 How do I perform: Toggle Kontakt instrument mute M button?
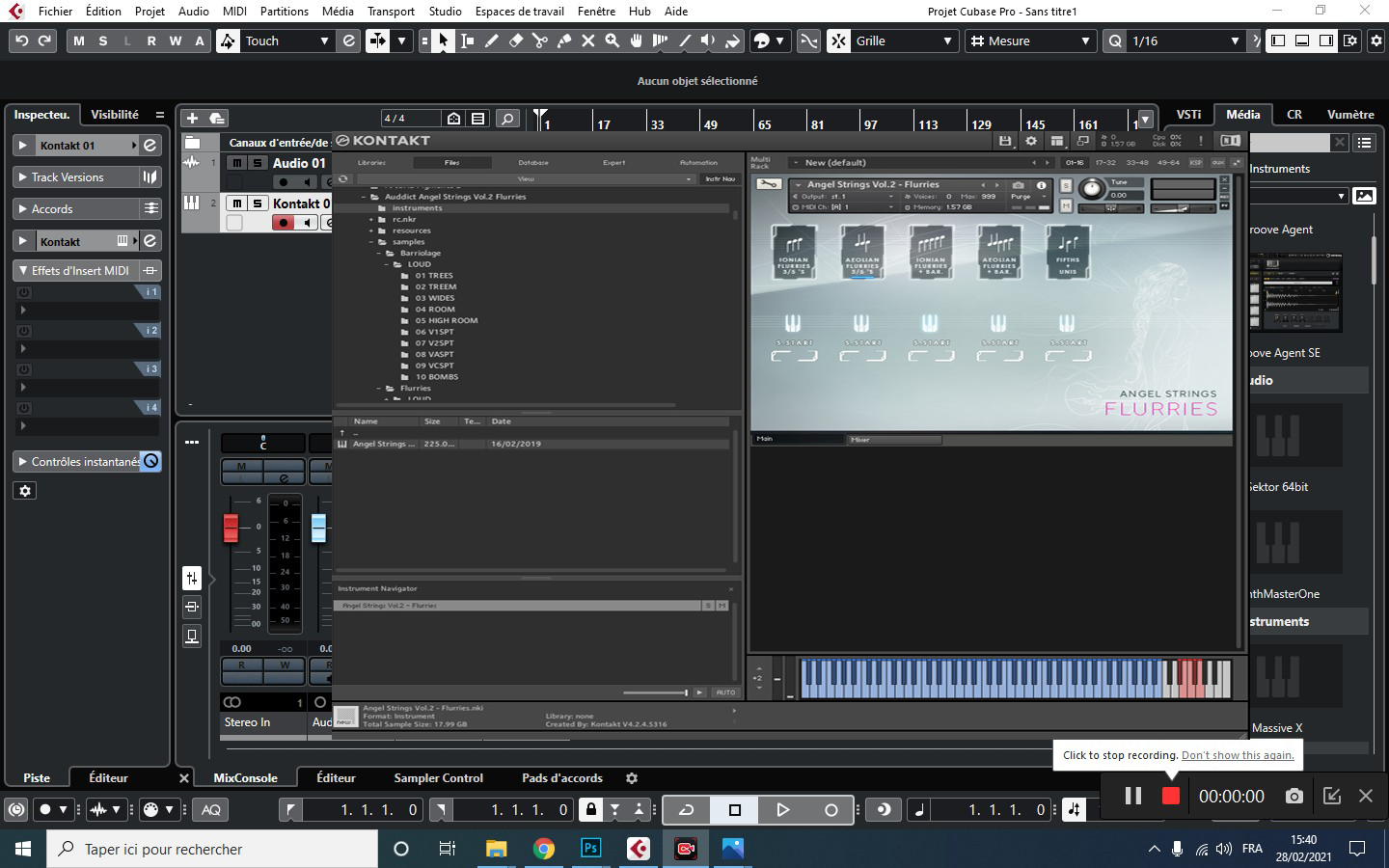coord(1066,205)
